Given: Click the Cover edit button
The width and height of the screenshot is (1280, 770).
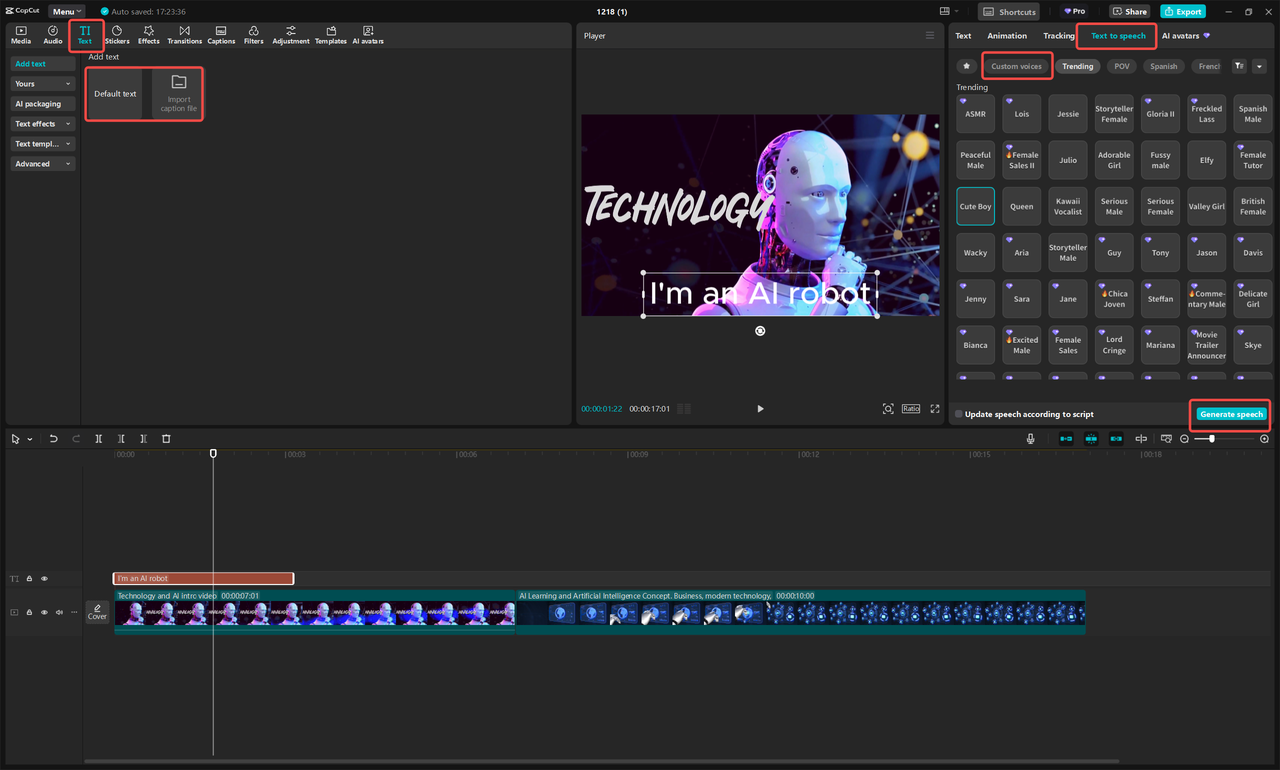Looking at the screenshot, I should [x=97, y=612].
